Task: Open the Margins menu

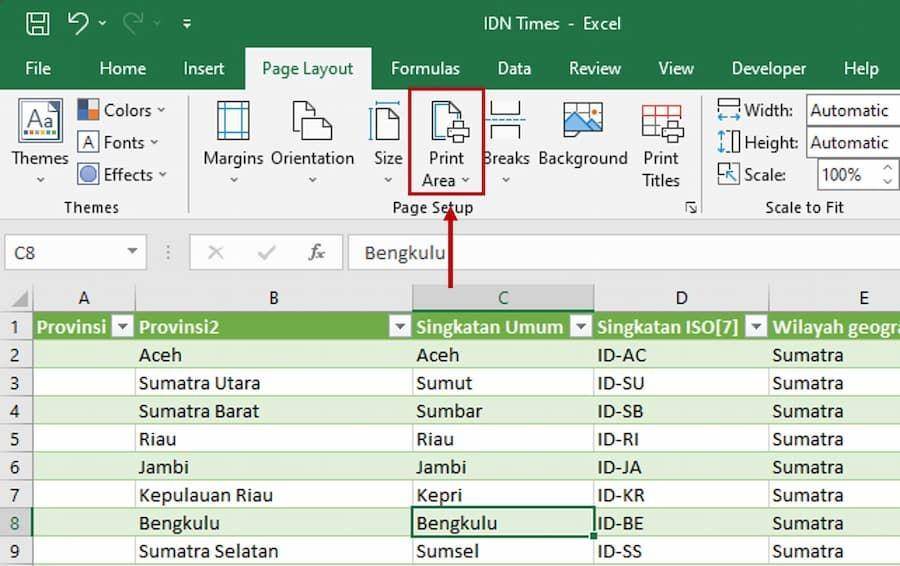Action: coord(233,142)
